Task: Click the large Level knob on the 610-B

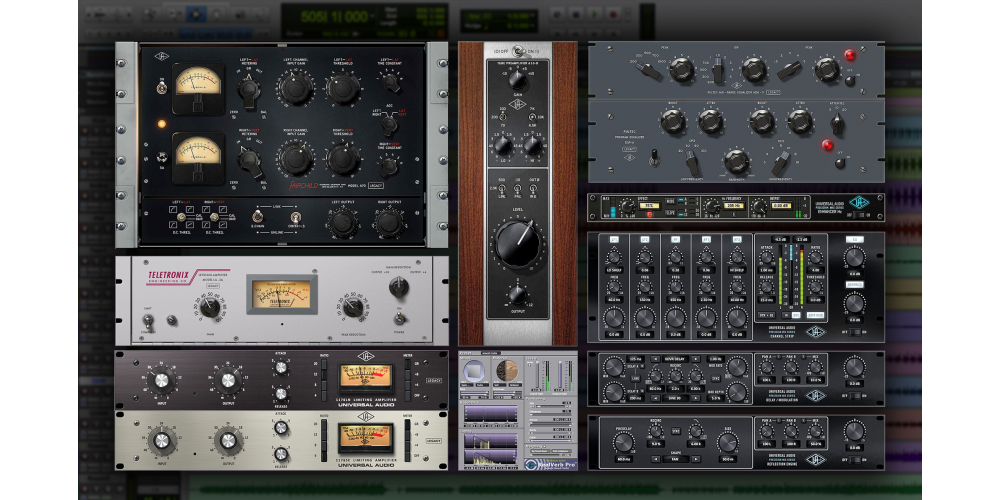Action: (x=518, y=244)
